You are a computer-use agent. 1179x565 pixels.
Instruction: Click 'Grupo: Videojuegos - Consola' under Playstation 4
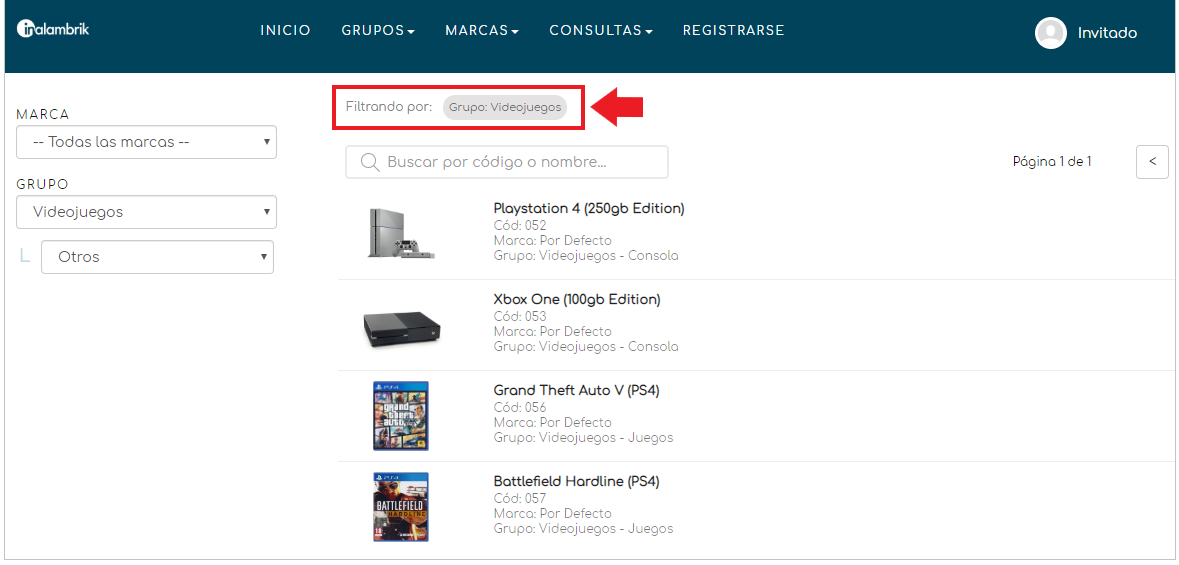586,256
